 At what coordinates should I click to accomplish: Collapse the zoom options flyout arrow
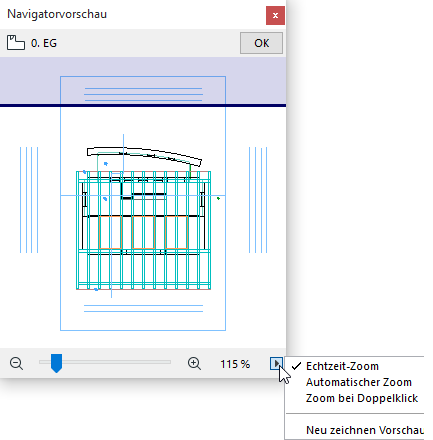pos(276,363)
